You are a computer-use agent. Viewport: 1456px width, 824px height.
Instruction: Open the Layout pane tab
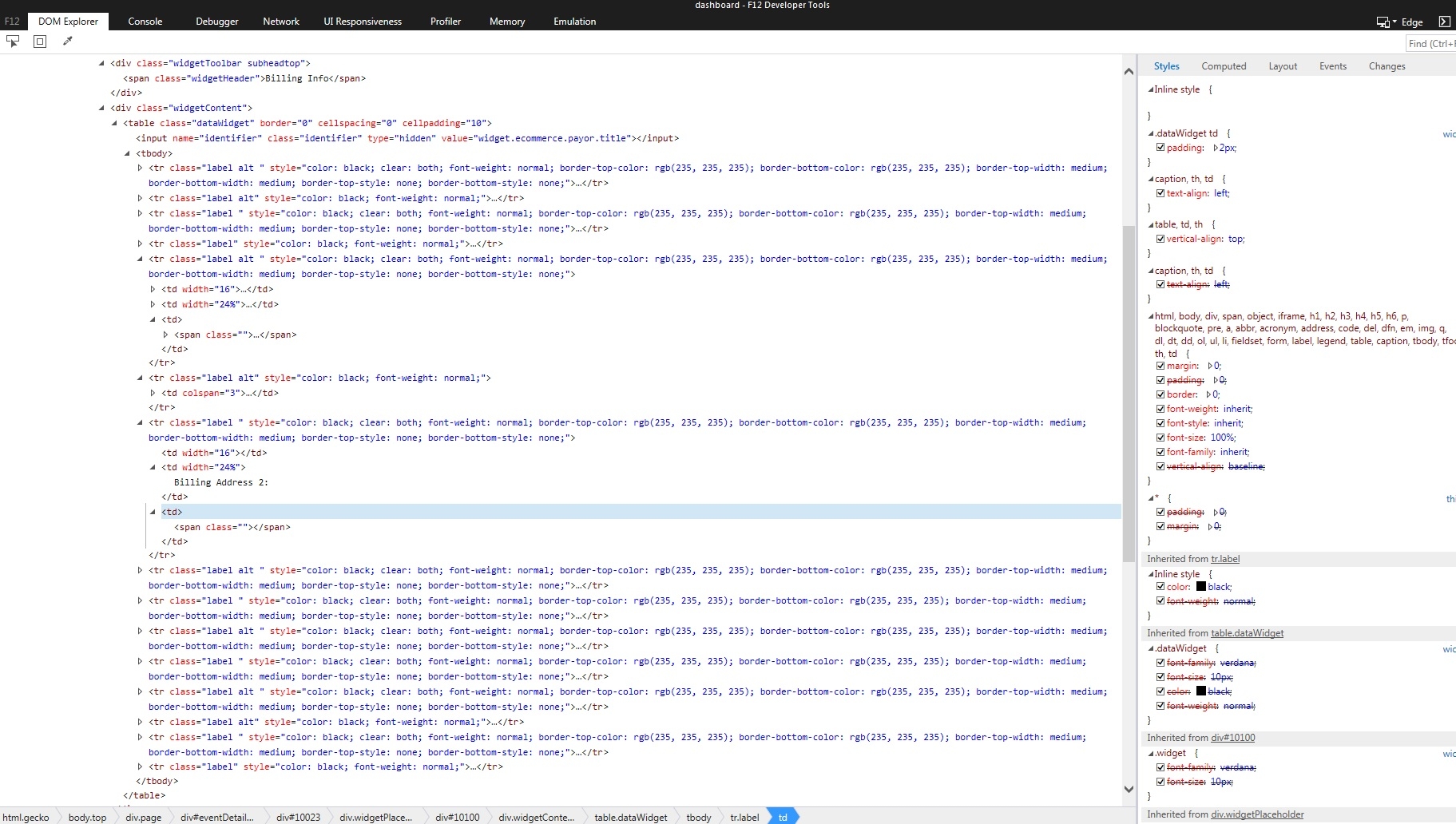1283,66
